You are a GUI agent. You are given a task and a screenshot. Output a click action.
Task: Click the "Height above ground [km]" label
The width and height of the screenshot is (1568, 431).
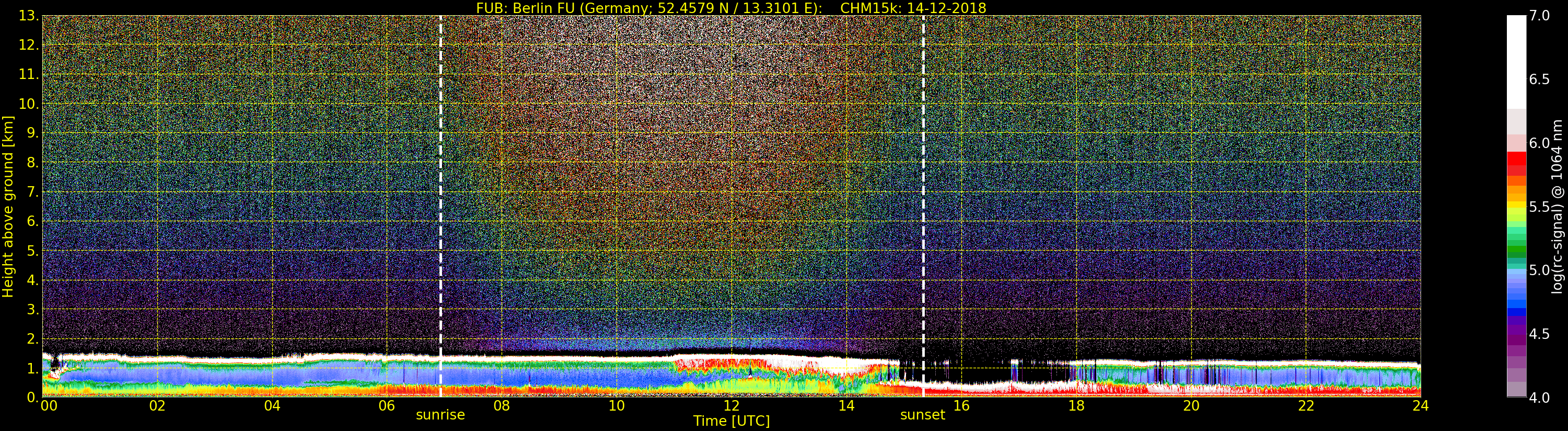8,206
